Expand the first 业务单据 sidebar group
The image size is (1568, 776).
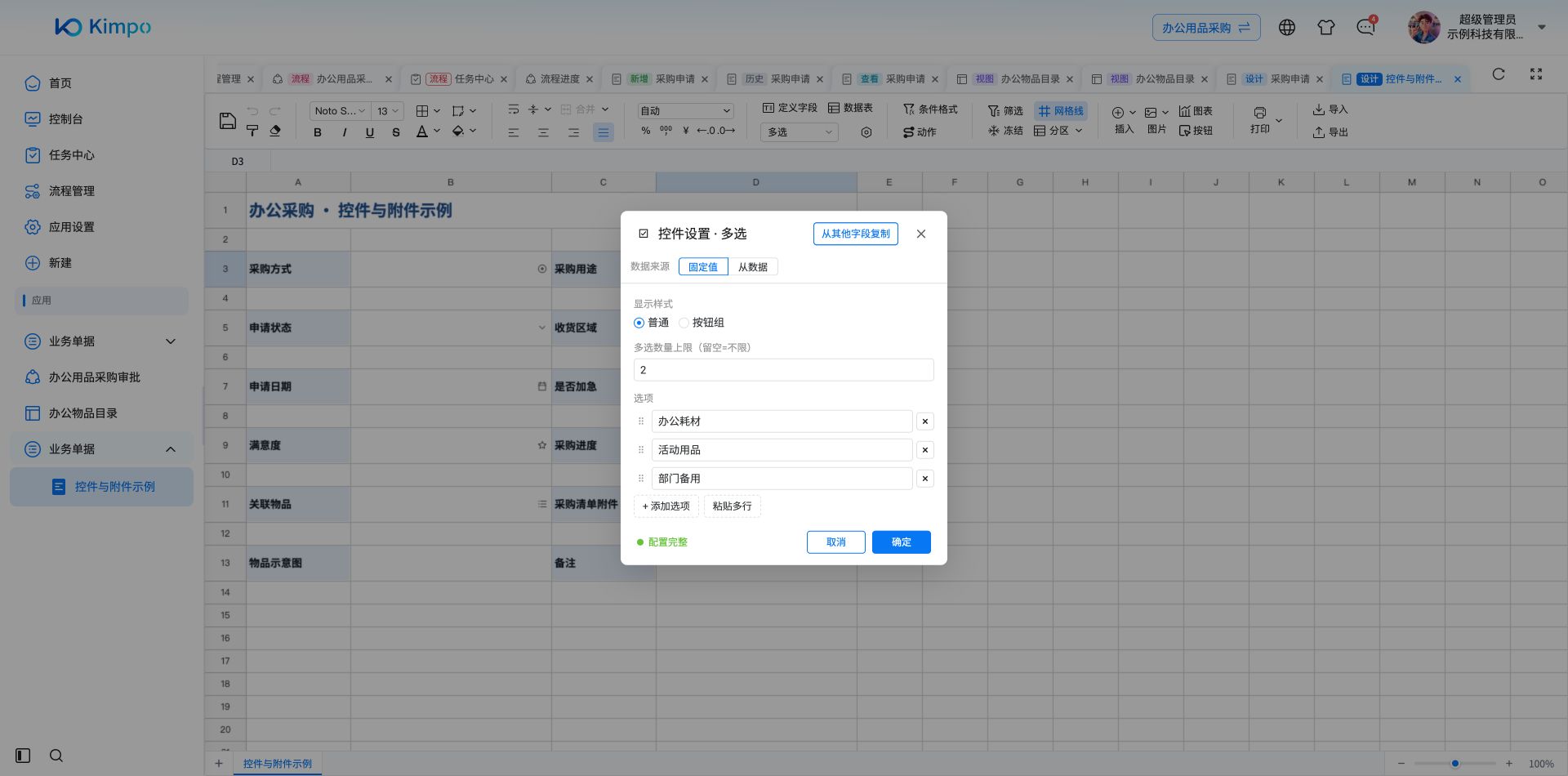click(x=101, y=341)
